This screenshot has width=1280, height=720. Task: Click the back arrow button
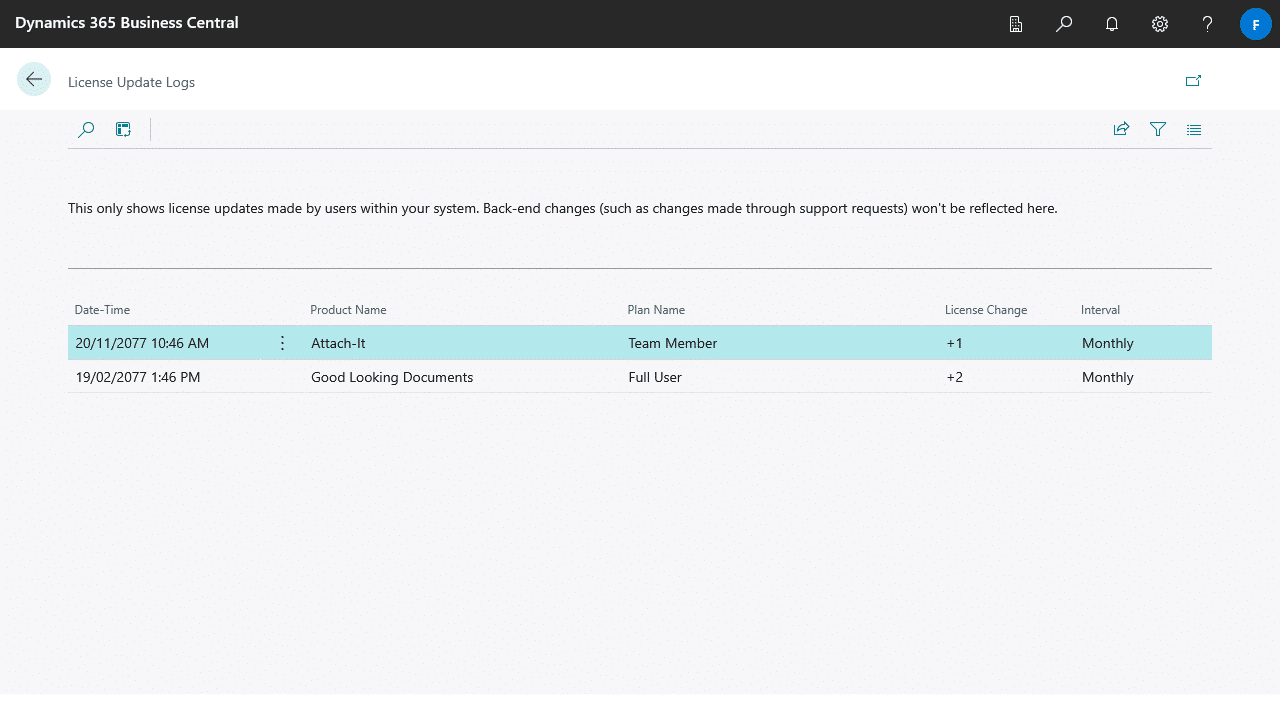point(34,80)
